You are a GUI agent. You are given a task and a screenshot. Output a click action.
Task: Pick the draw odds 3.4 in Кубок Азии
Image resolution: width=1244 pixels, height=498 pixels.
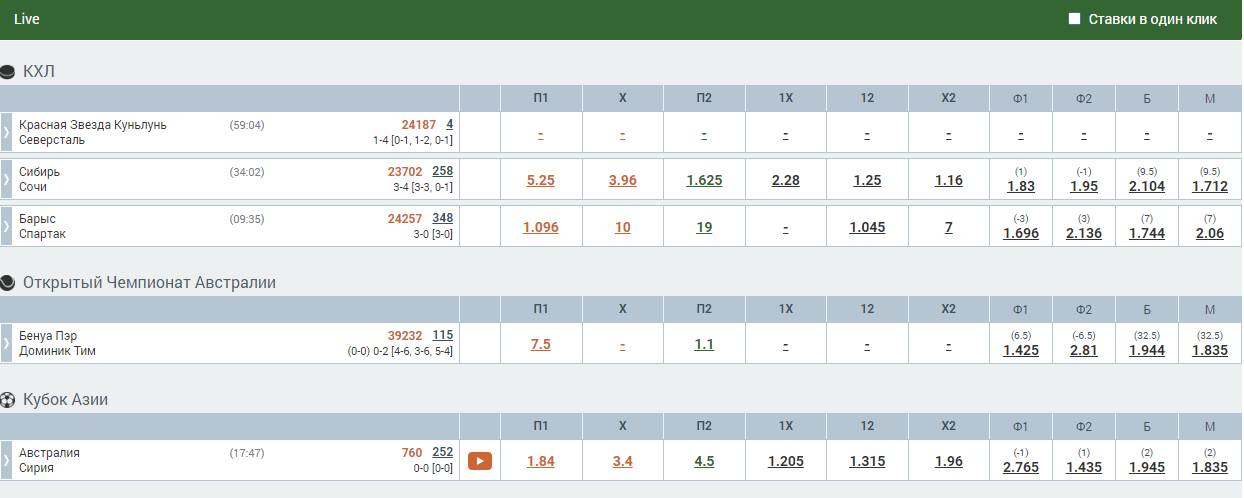coord(622,461)
